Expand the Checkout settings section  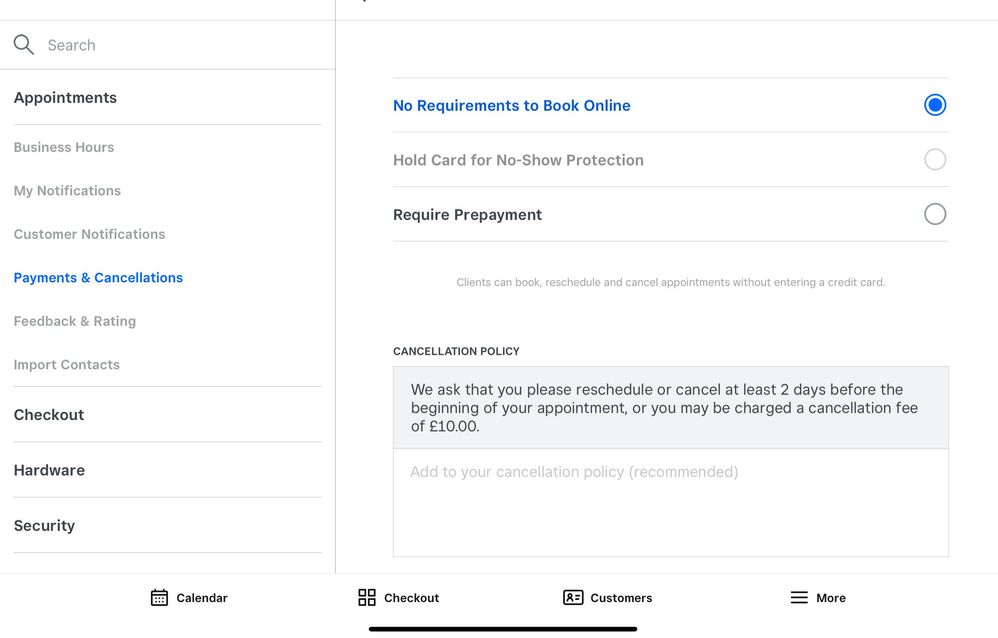point(49,415)
